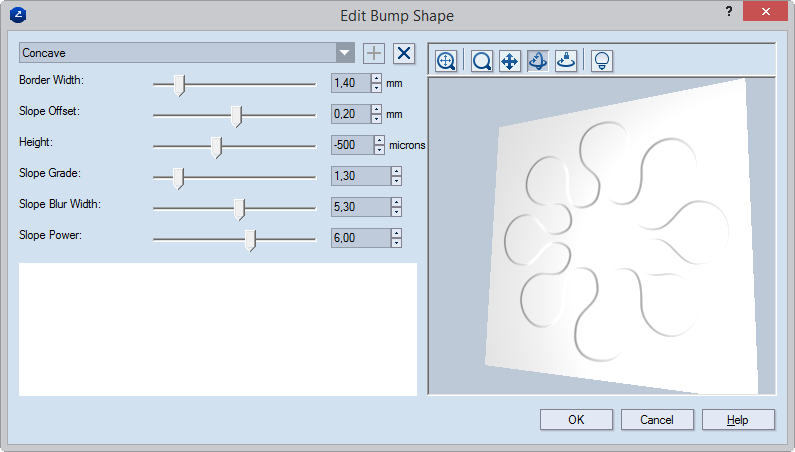
Task: Decrease Height with down arrow
Action: pyautogui.click(x=379, y=150)
